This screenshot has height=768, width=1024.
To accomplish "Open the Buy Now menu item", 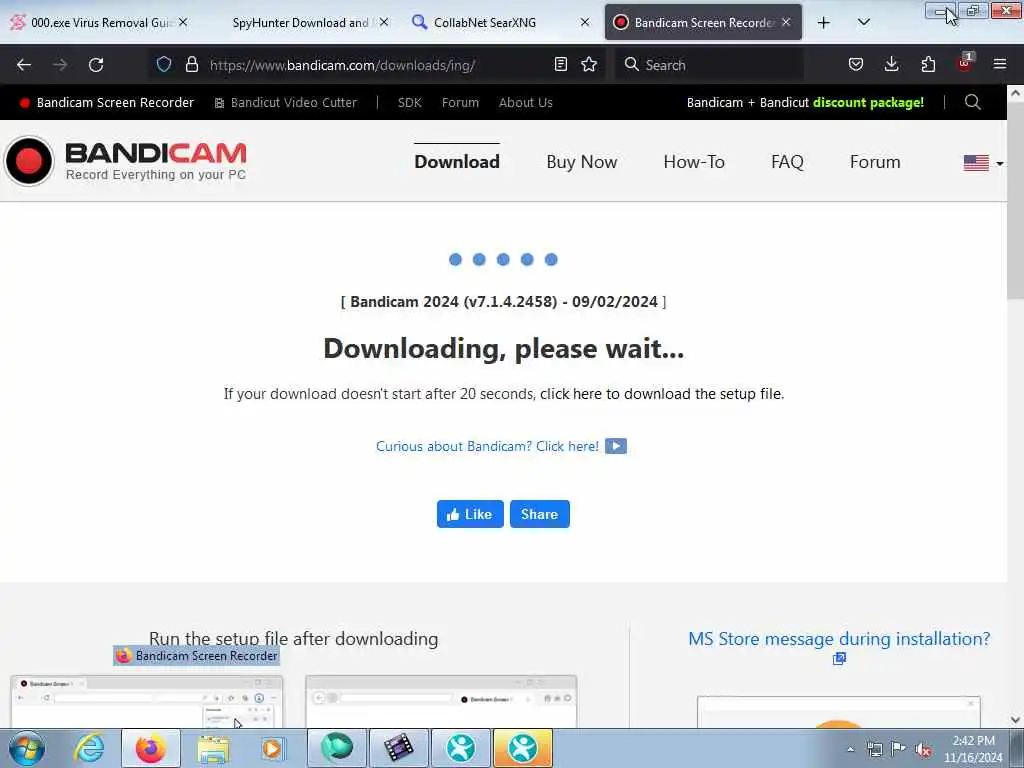I will [582, 162].
